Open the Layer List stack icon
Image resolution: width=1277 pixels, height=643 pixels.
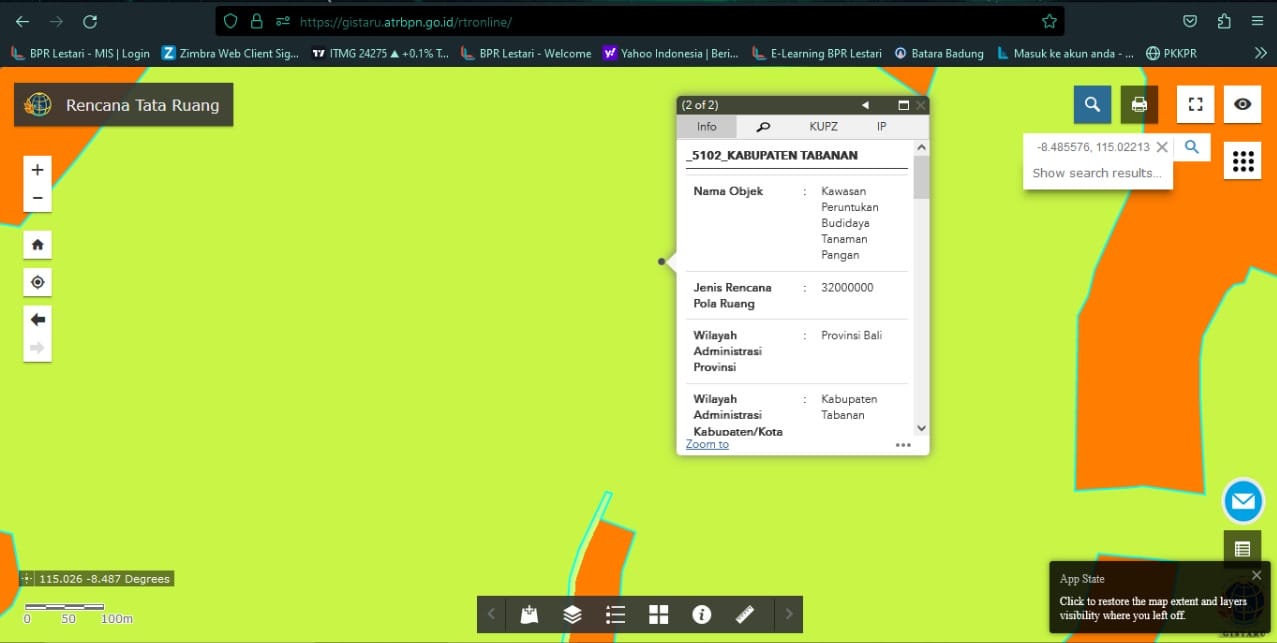(x=572, y=615)
